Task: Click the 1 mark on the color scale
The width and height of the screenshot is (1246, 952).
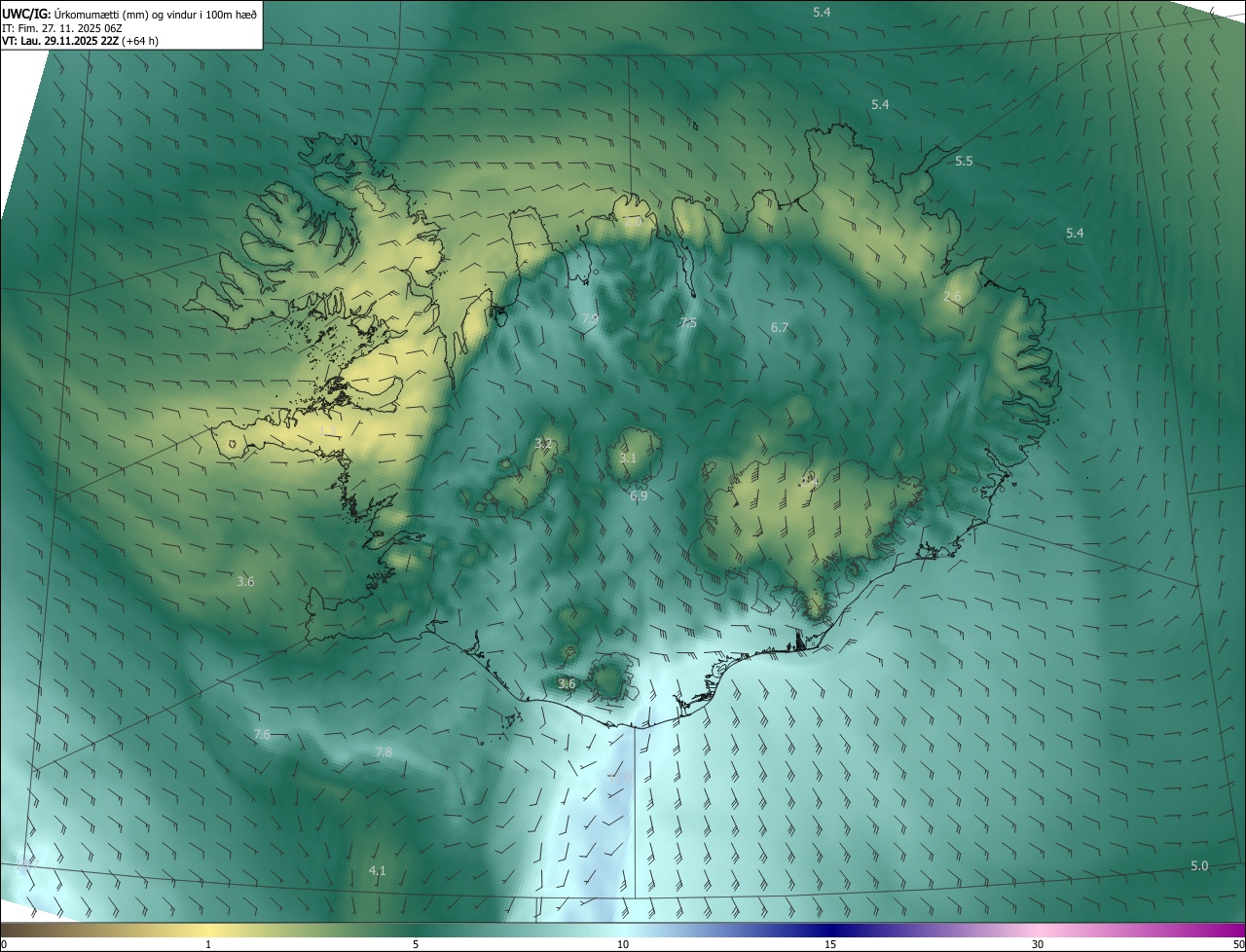Action: [208, 944]
